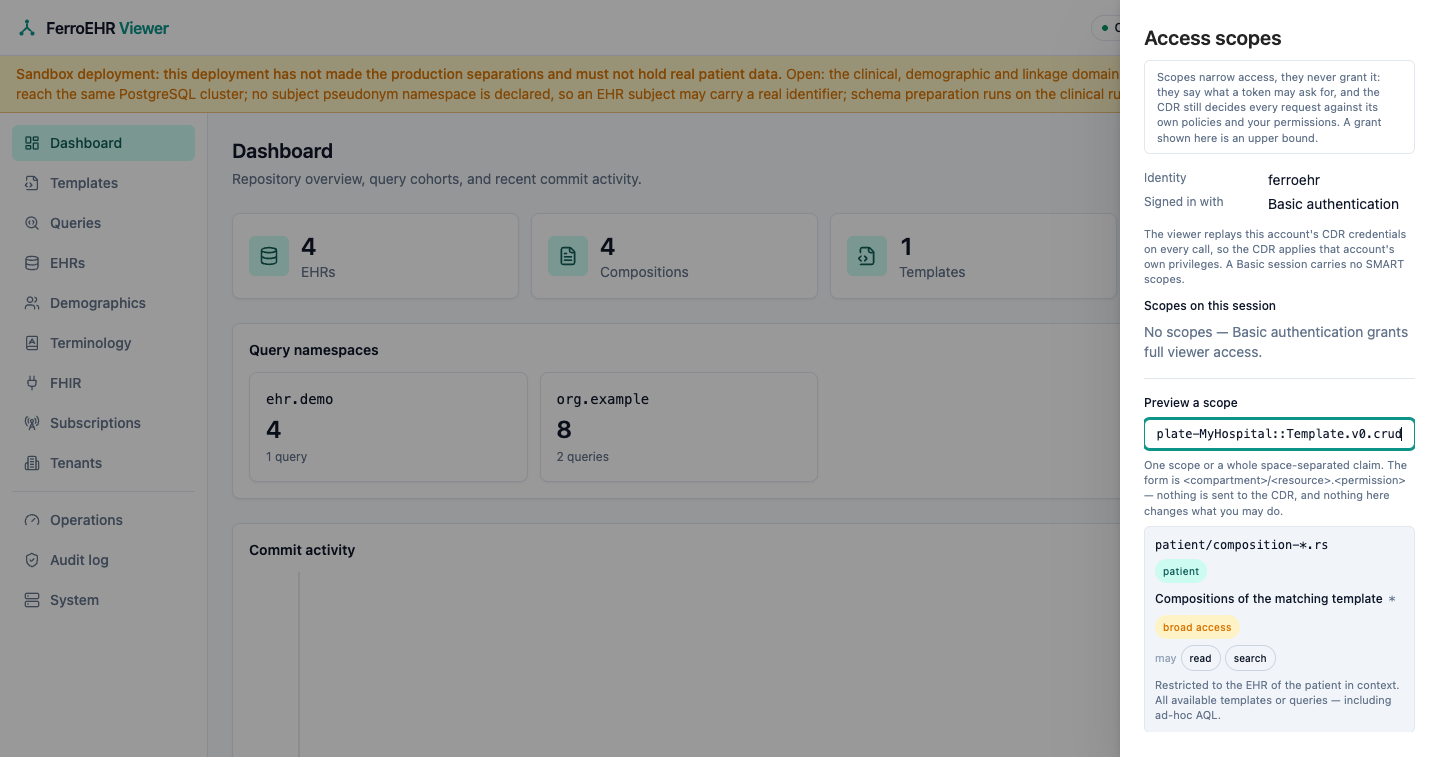The width and height of the screenshot is (1440, 757).
Task: Select the FHIR plug icon
Action: click(32, 383)
